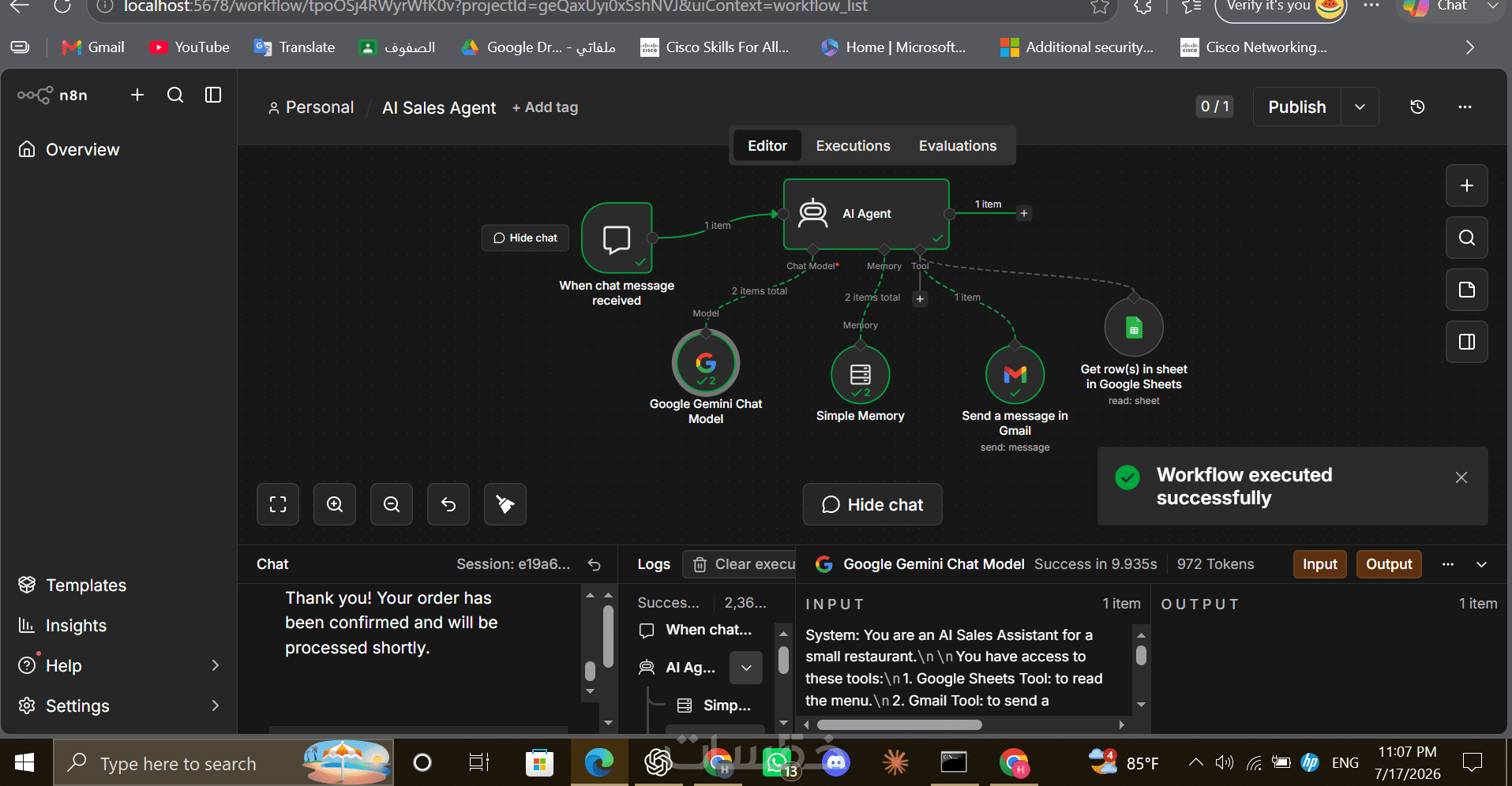Select the When chat log row
The width and height of the screenshot is (1512, 786).
pyautogui.click(x=696, y=630)
